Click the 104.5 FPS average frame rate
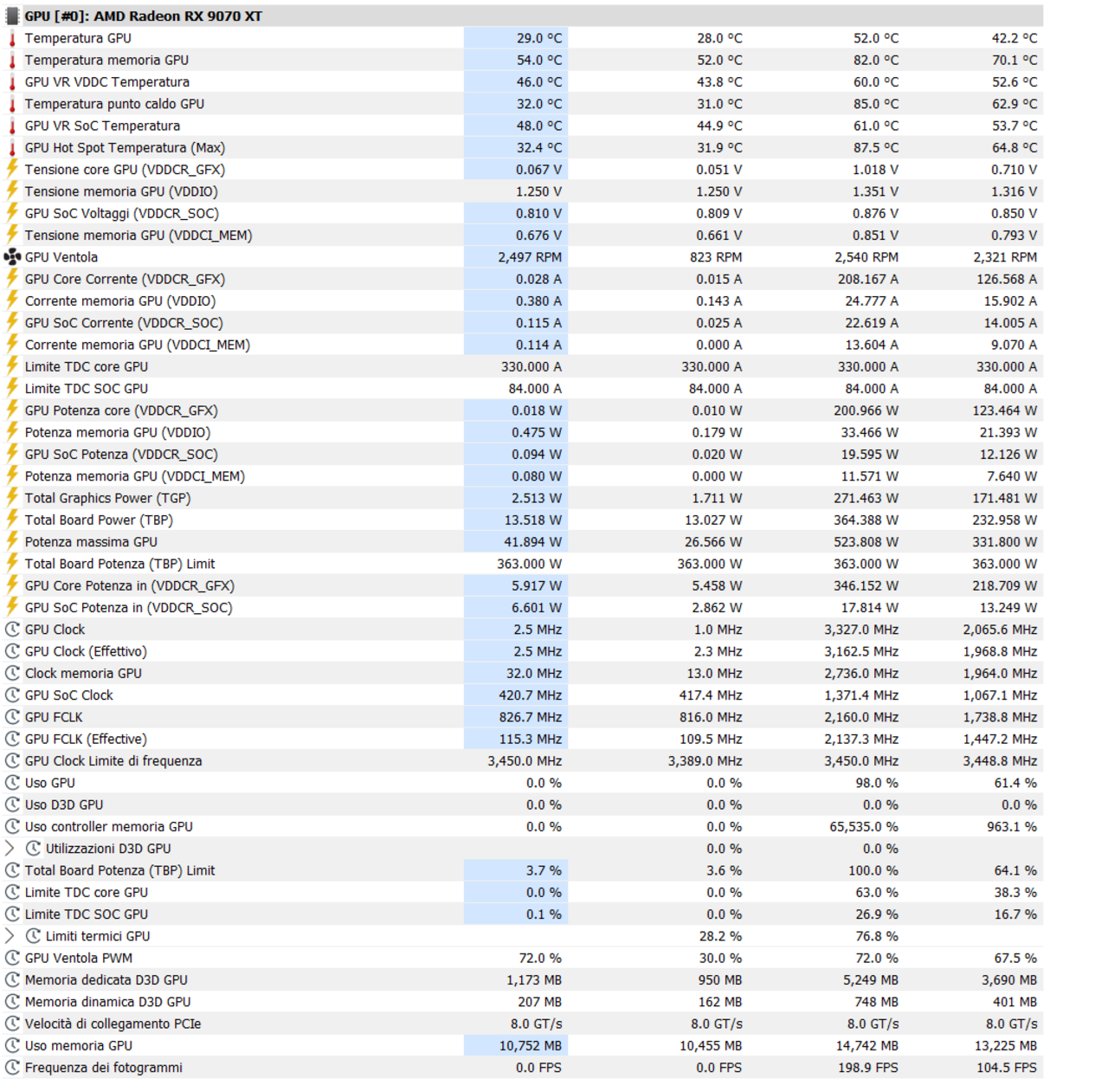Viewport: 1108px width, 1092px height. click(1007, 1068)
